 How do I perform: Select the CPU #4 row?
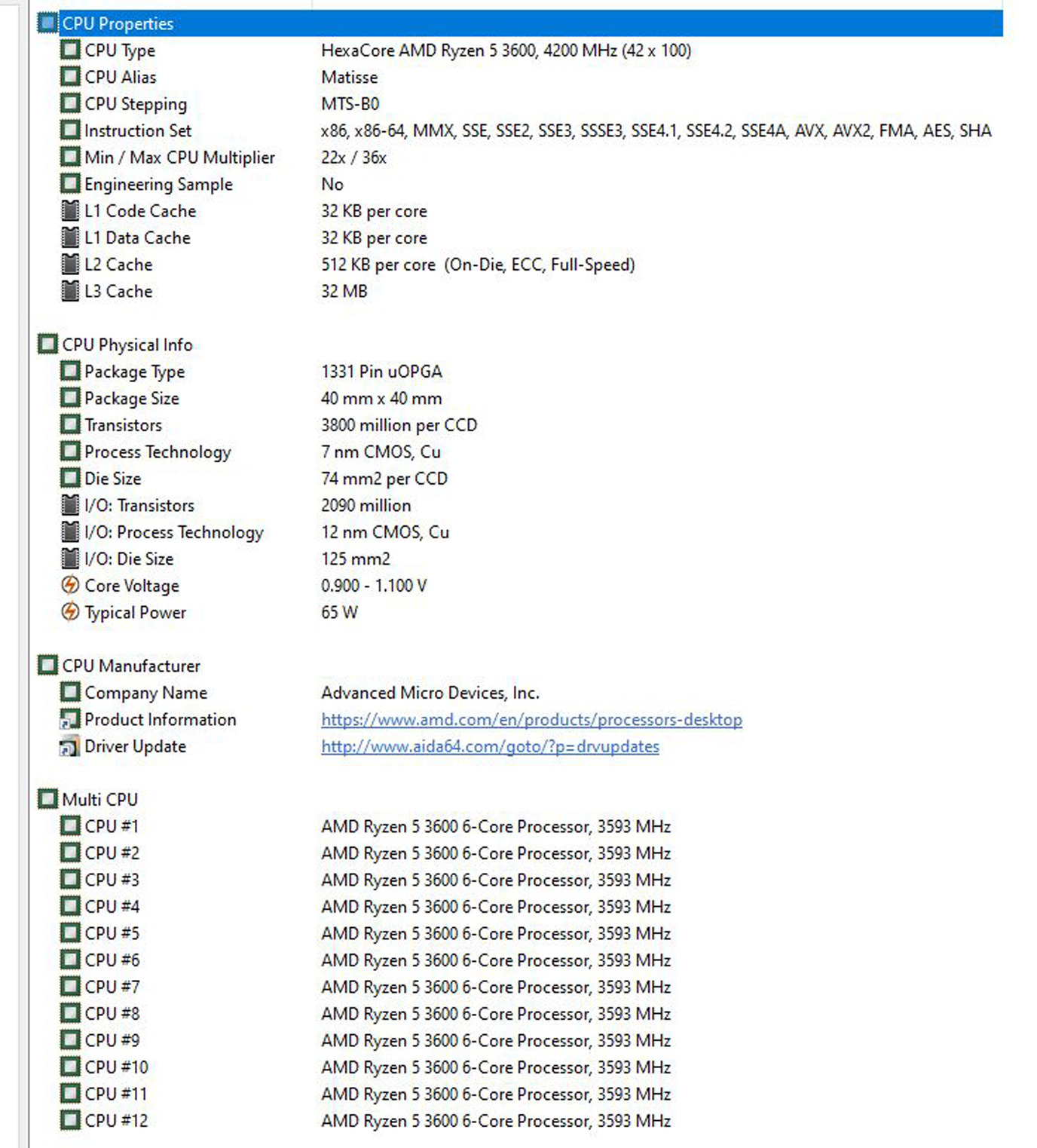tap(366, 907)
